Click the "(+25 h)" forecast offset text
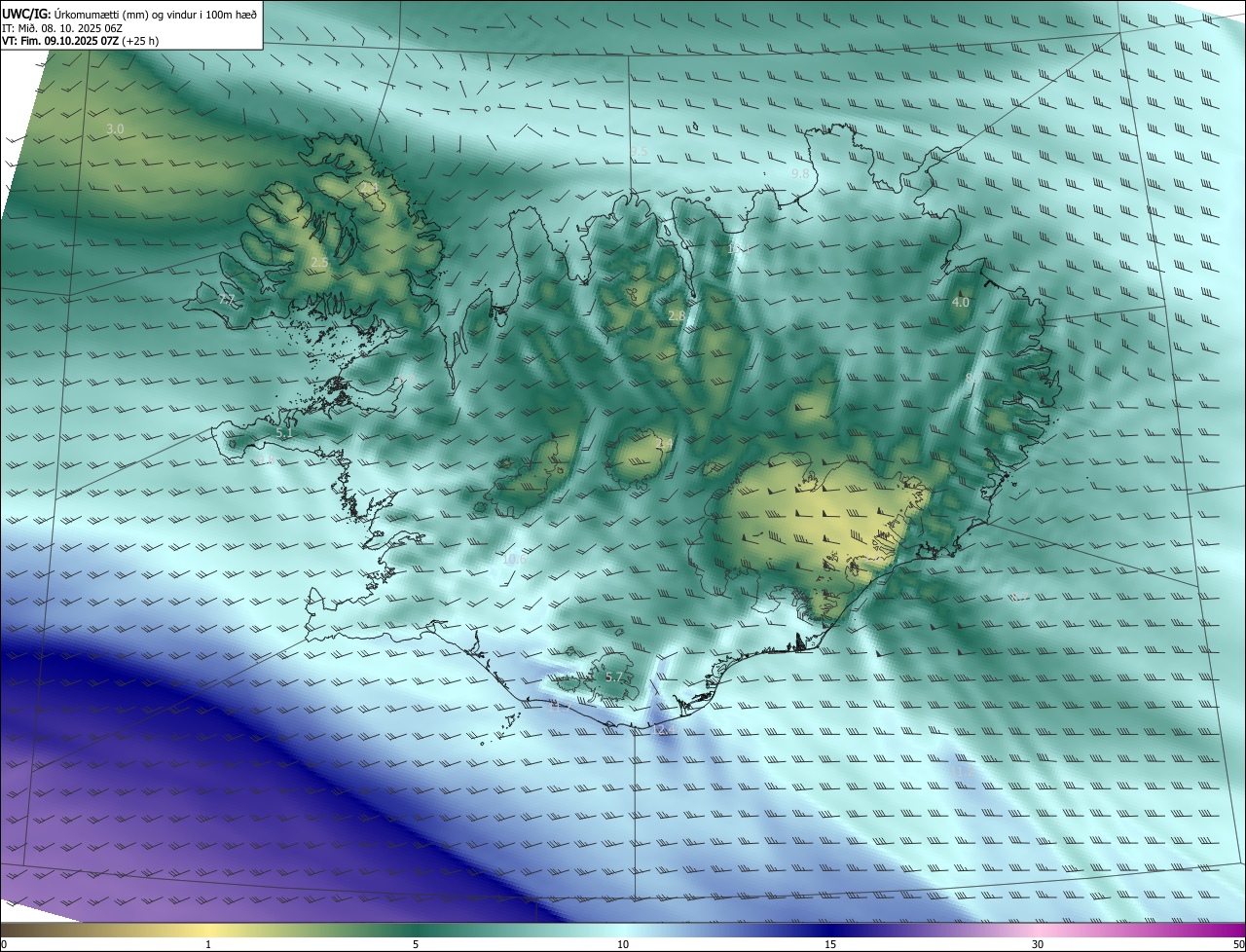 pyautogui.click(x=140, y=42)
